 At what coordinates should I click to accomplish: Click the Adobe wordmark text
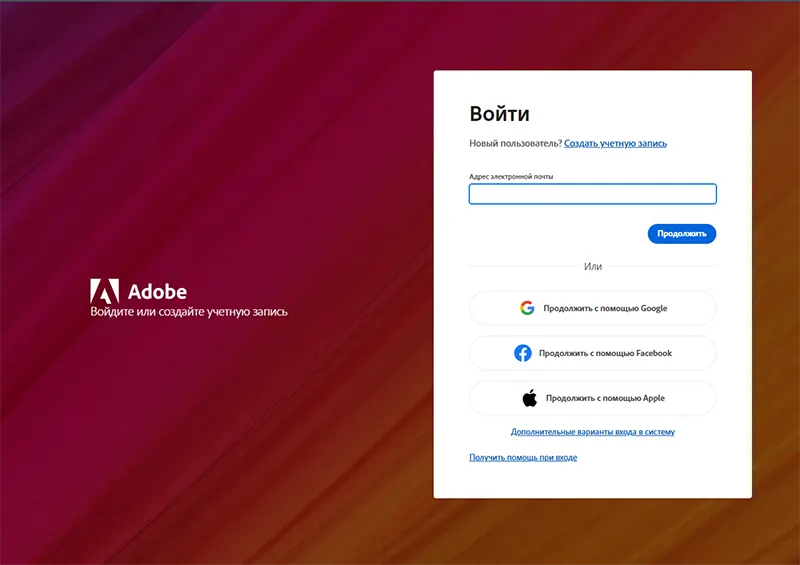[157, 291]
